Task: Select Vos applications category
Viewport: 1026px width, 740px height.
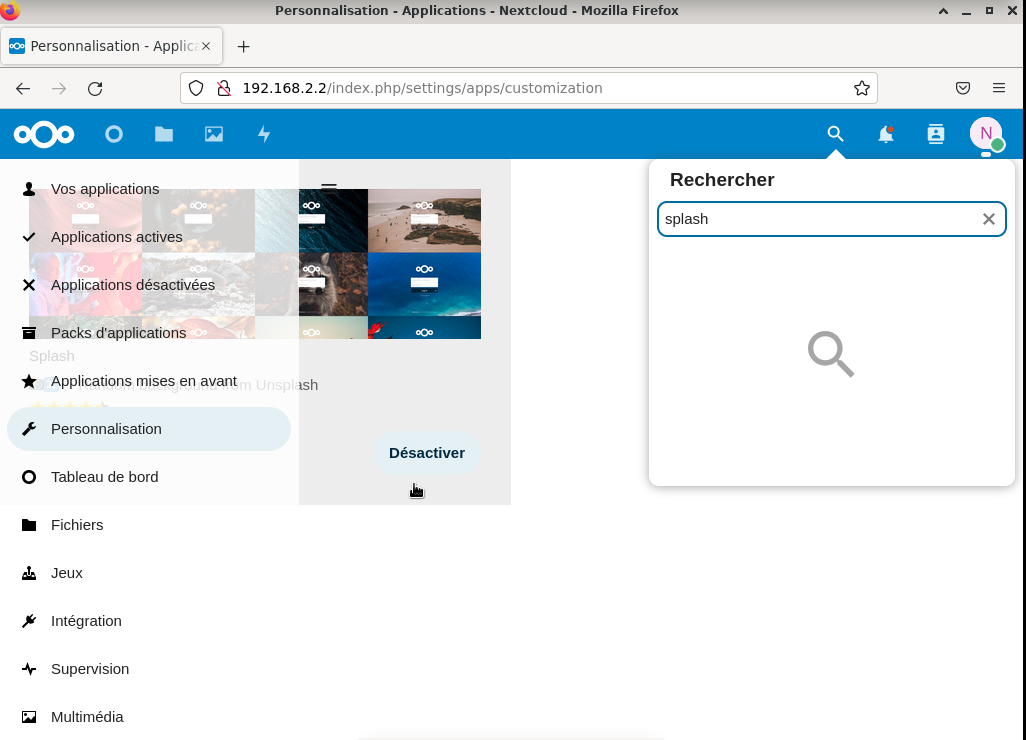Action: click(x=149, y=189)
